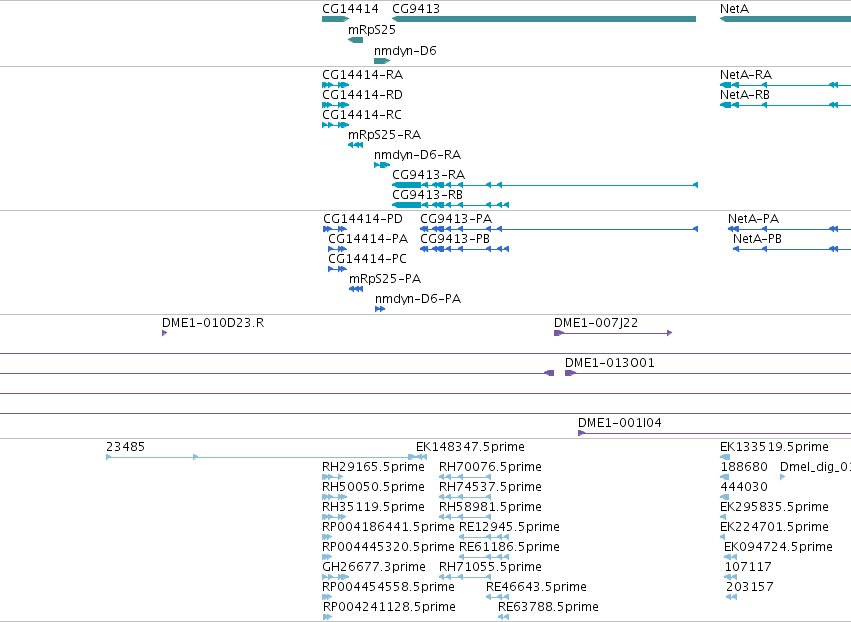This screenshot has height=622, width=851.
Task: Select protein nmdyn-D6-PA
Action: (418, 299)
